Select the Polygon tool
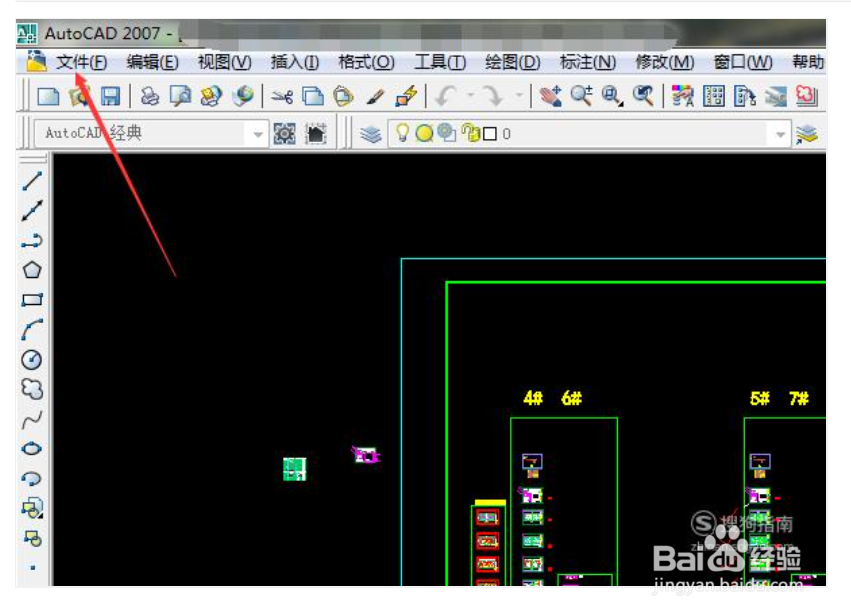 tap(32, 270)
